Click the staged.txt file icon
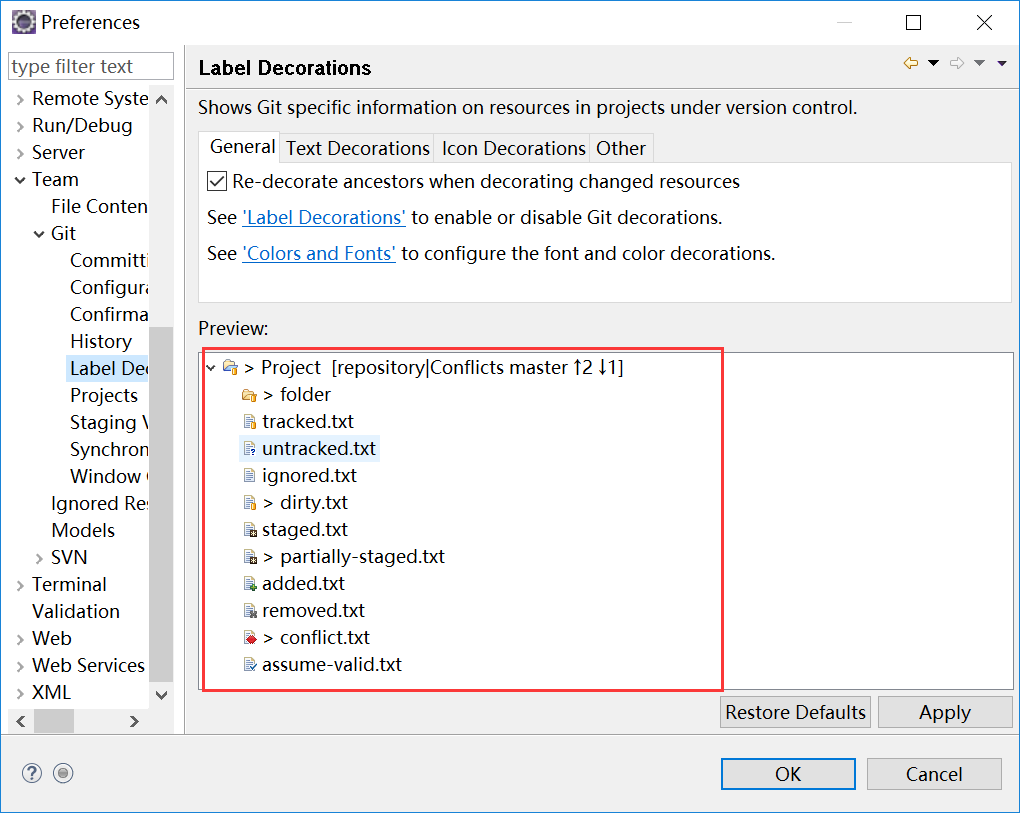 coord(250,529)
